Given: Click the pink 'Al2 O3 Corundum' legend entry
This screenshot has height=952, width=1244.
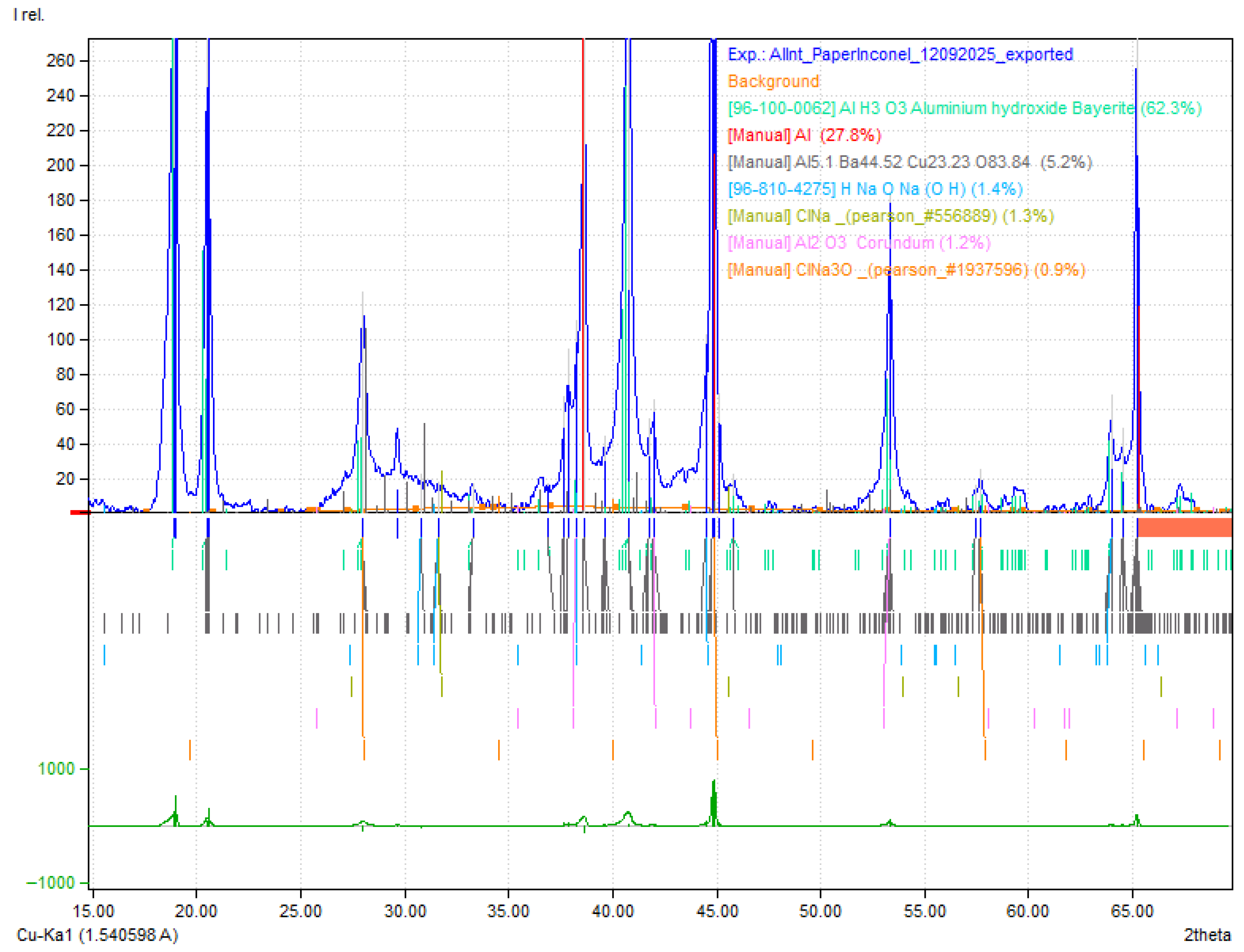Looking at the screenshot, I should (859, 243).
